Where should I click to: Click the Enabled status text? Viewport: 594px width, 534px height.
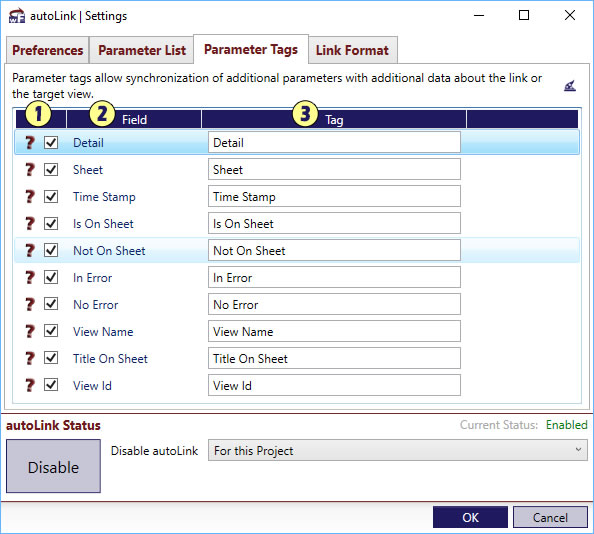pyautogui.click(x=566, y=425)
